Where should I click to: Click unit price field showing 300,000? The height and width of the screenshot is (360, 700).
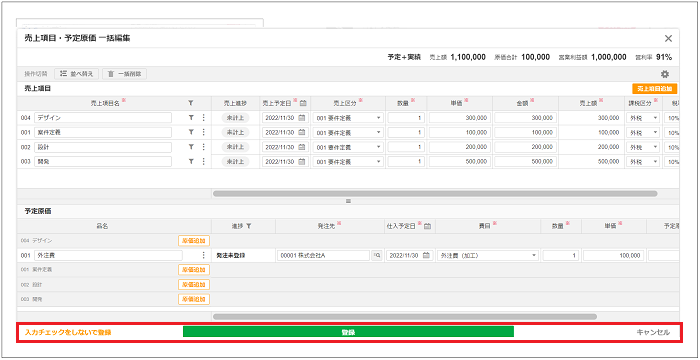[x=460, y=118]
